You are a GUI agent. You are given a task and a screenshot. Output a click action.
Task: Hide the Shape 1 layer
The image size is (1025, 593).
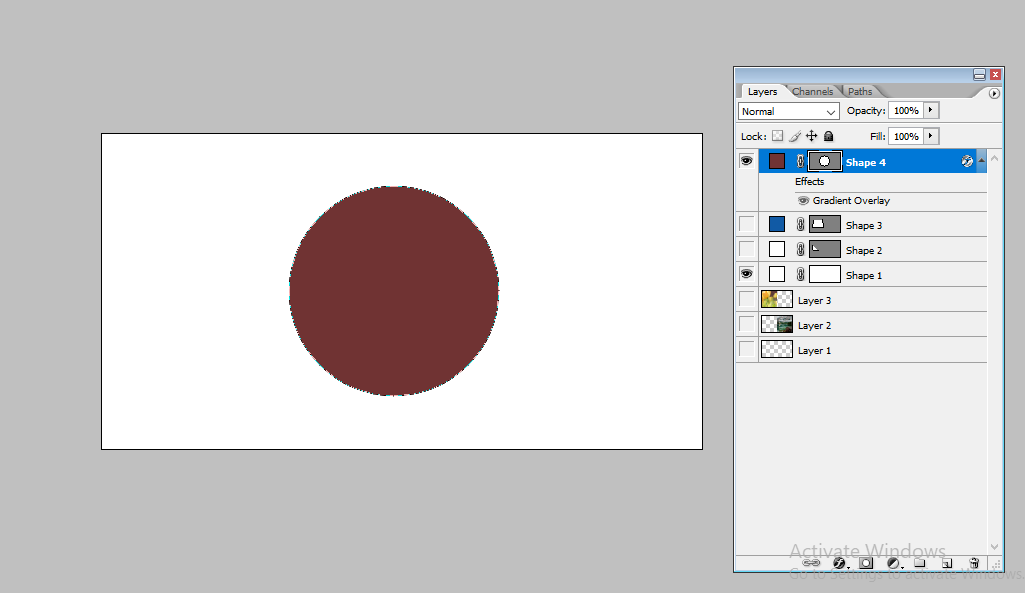pyautogui.click(x=747, y=274)
